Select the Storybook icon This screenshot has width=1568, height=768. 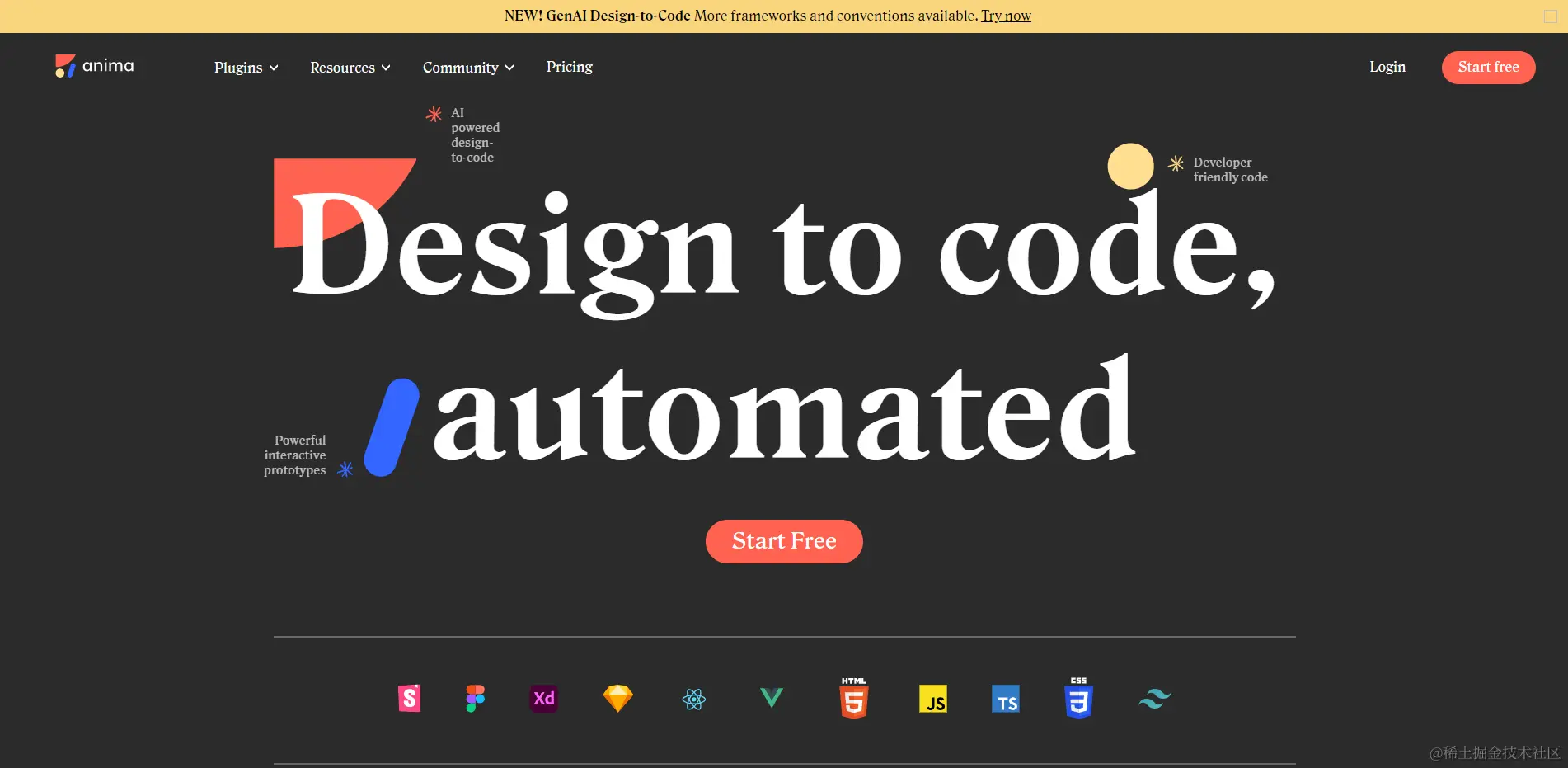tap(410, 699)
